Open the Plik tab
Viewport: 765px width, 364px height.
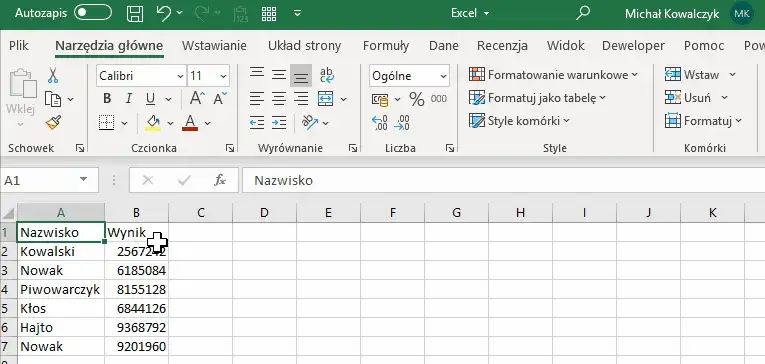coord(19,46)
